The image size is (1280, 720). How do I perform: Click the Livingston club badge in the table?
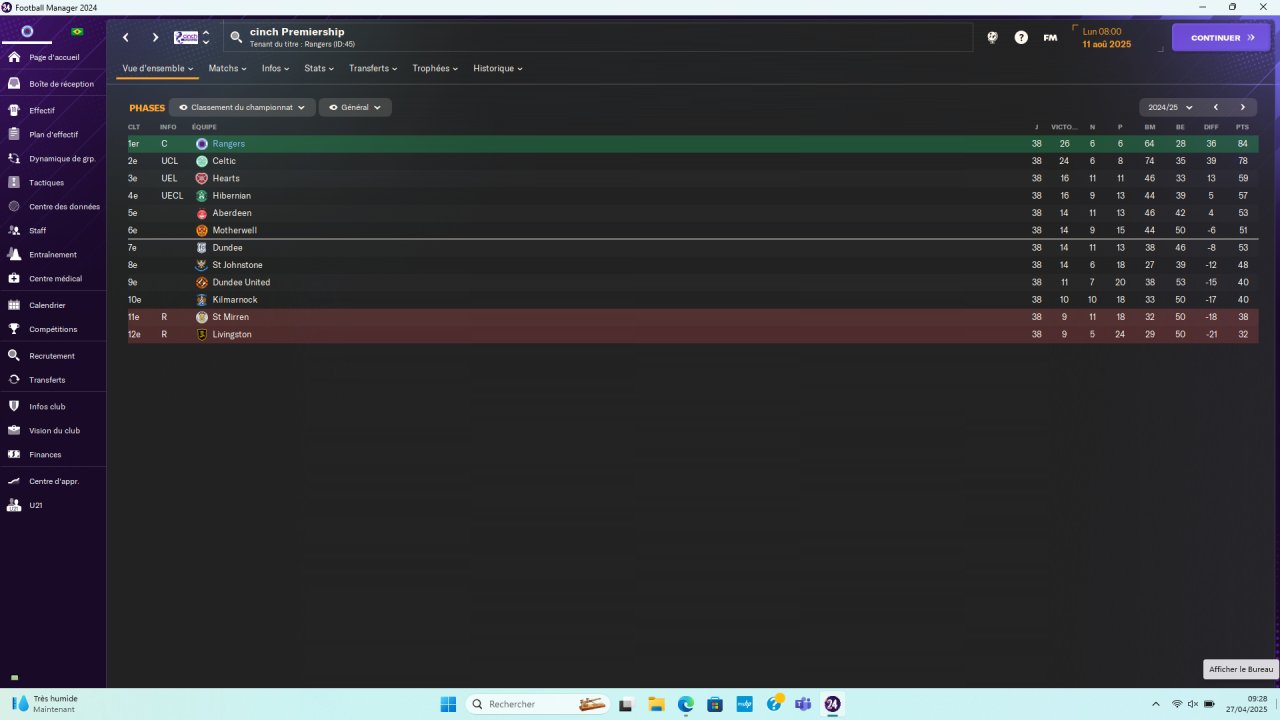(202, 334)
